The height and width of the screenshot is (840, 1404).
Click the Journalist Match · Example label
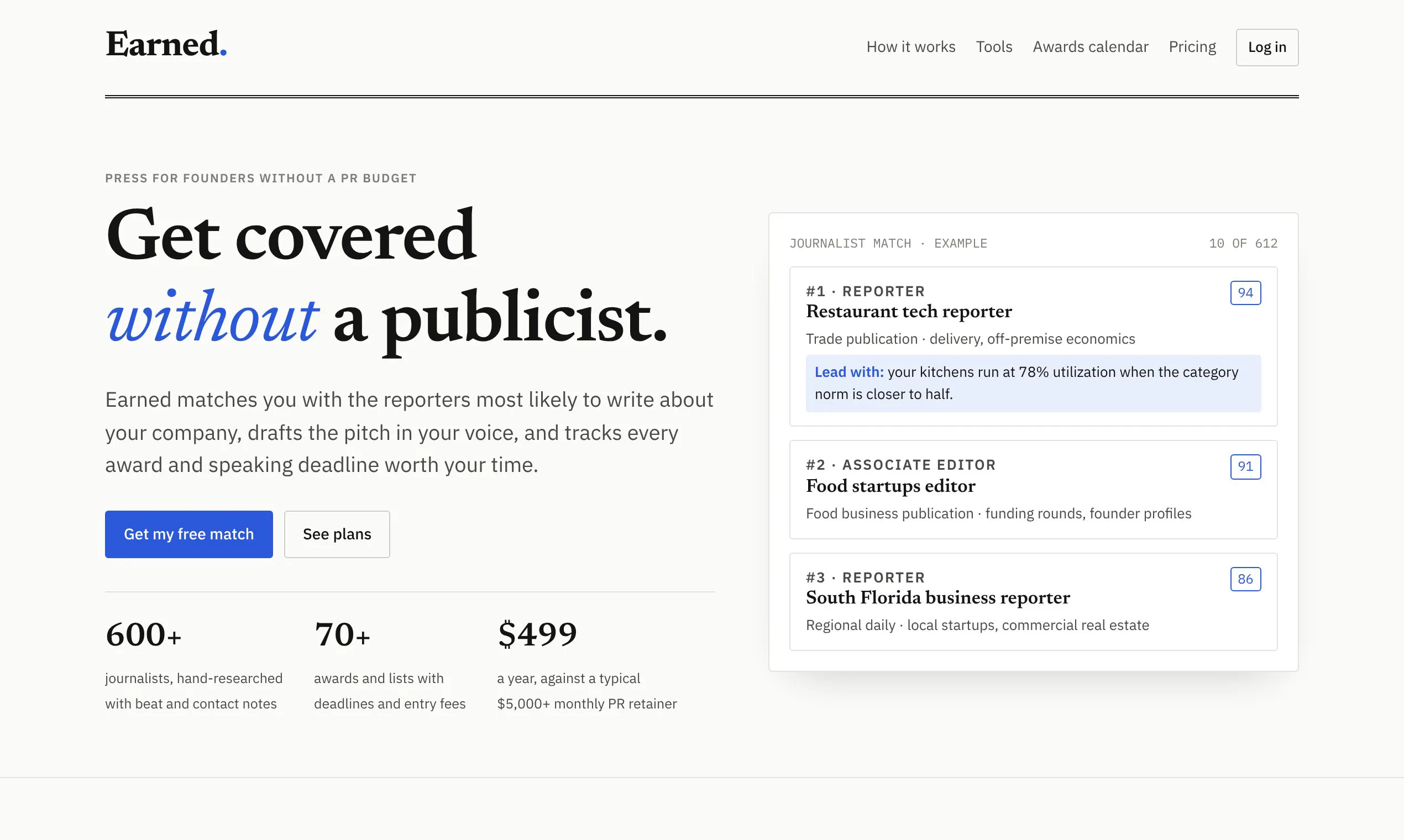888,243
